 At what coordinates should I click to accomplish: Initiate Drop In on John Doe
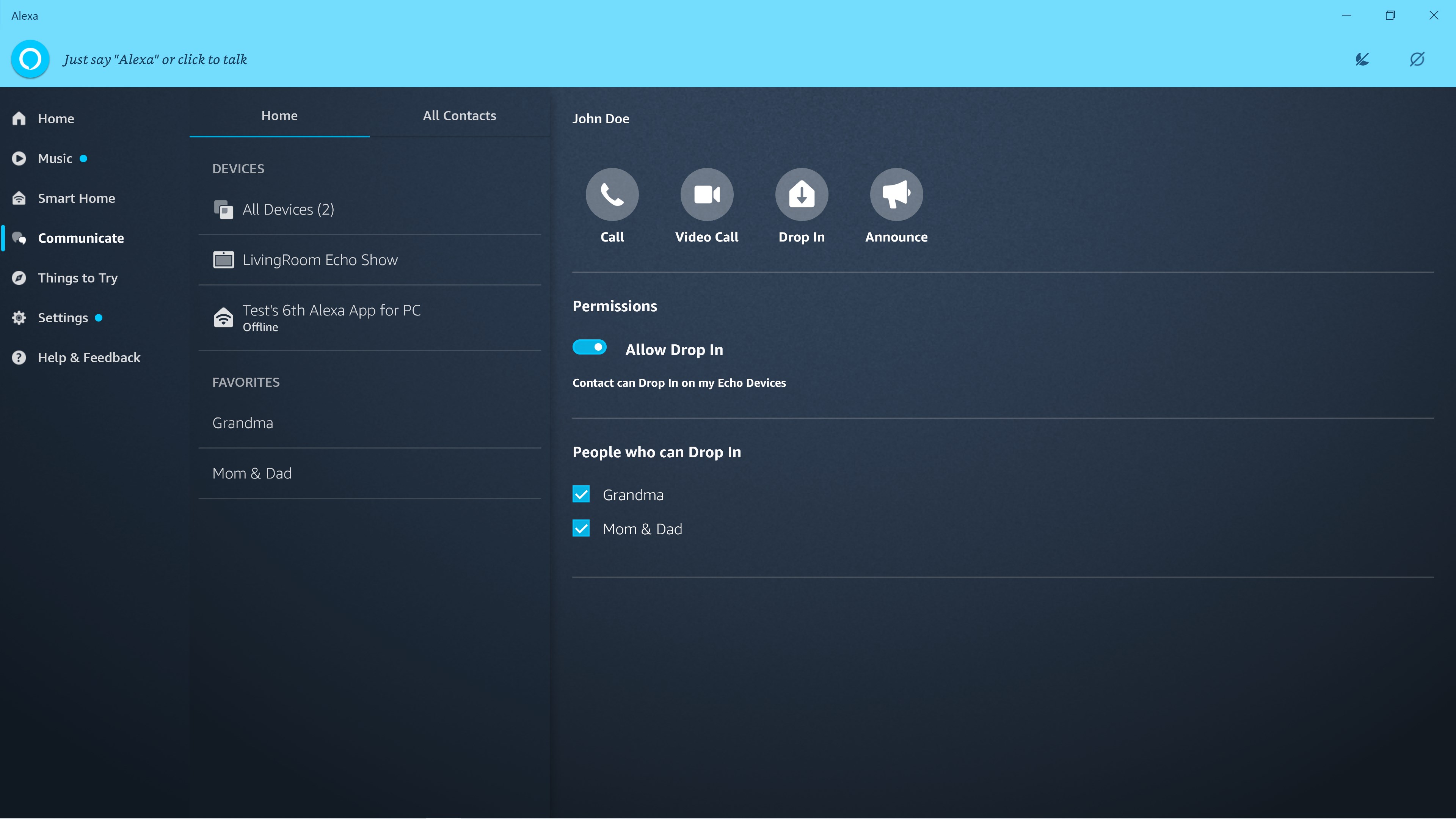pyautogui.click(x=801, y=194)
